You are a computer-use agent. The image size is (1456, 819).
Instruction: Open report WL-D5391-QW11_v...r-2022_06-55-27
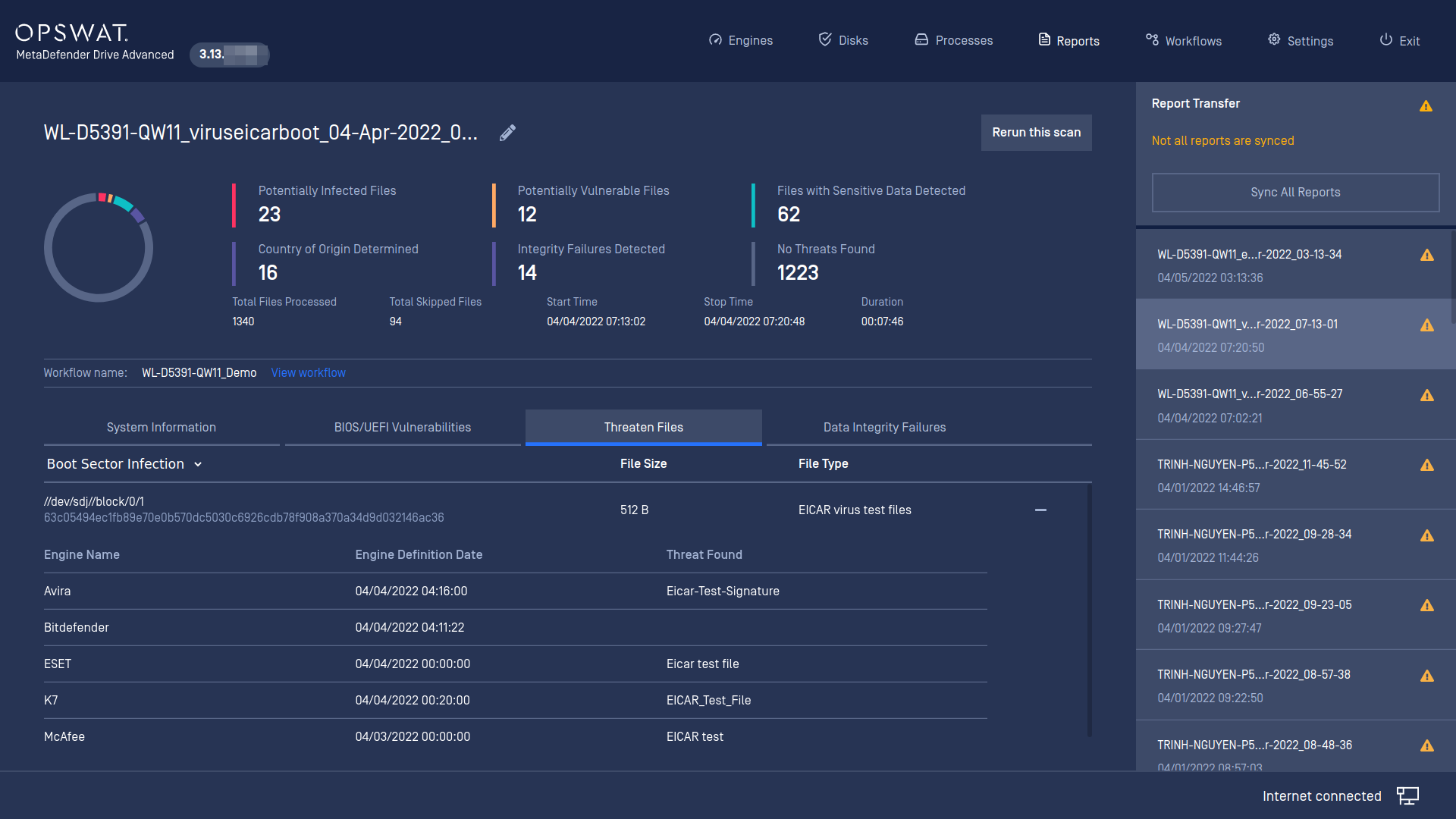1295,406
